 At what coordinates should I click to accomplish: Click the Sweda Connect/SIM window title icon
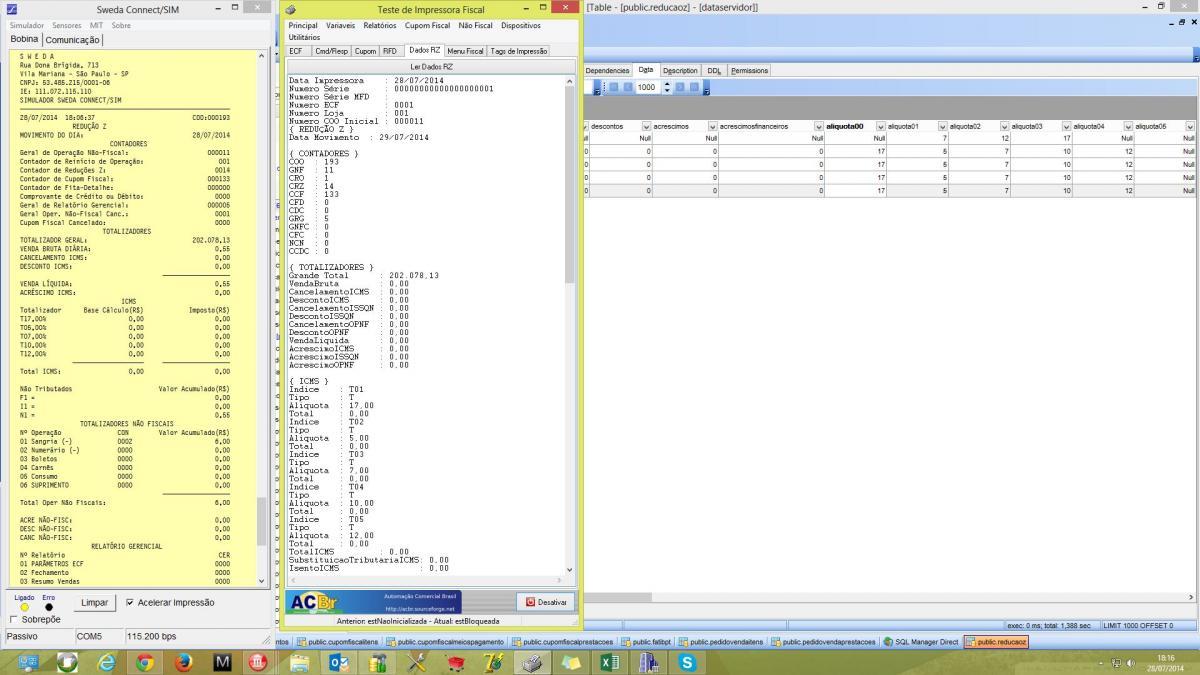pyautogui.click(x=11, y=8)
